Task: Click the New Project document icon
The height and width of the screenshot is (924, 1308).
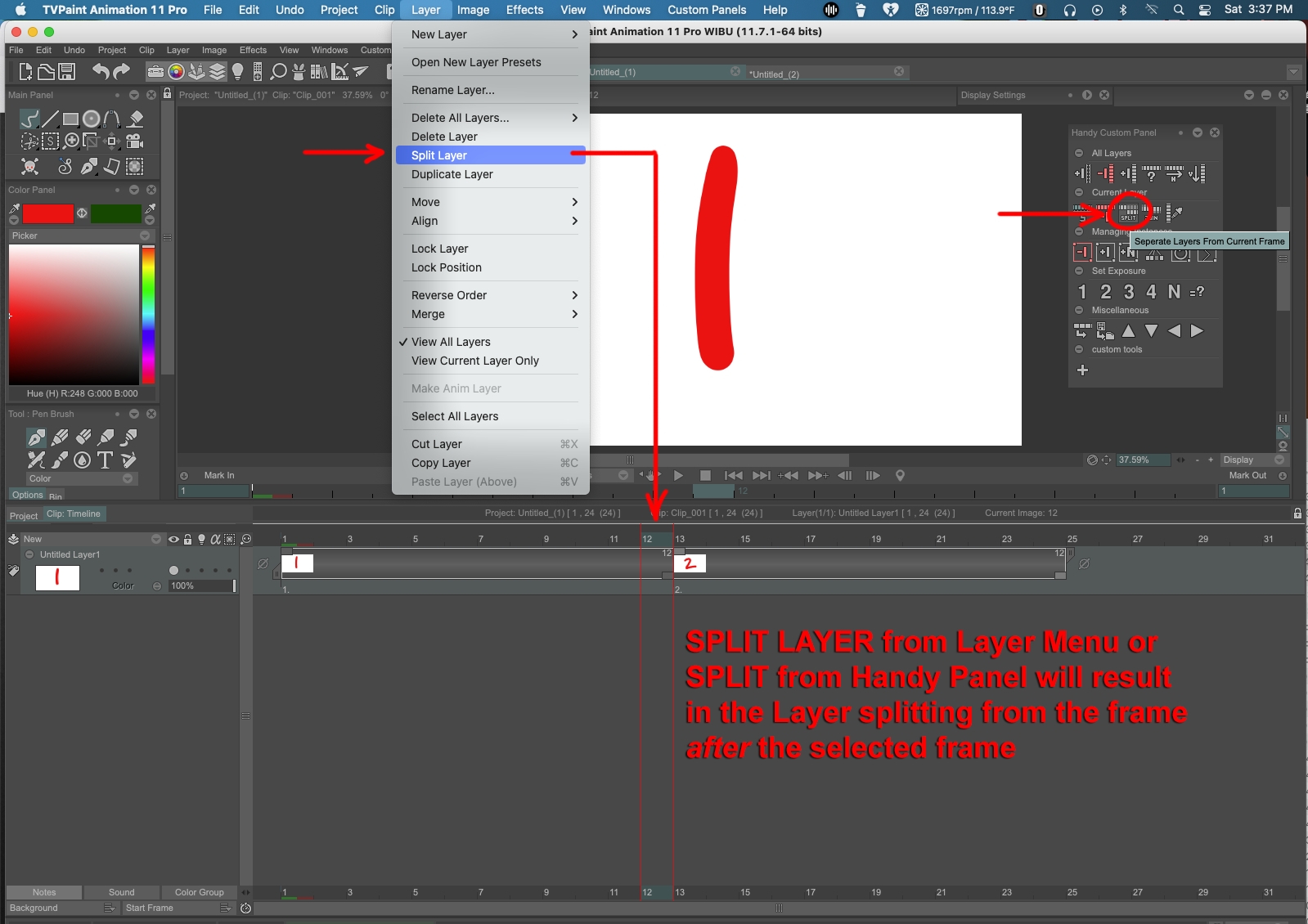Action: point(26,72)
